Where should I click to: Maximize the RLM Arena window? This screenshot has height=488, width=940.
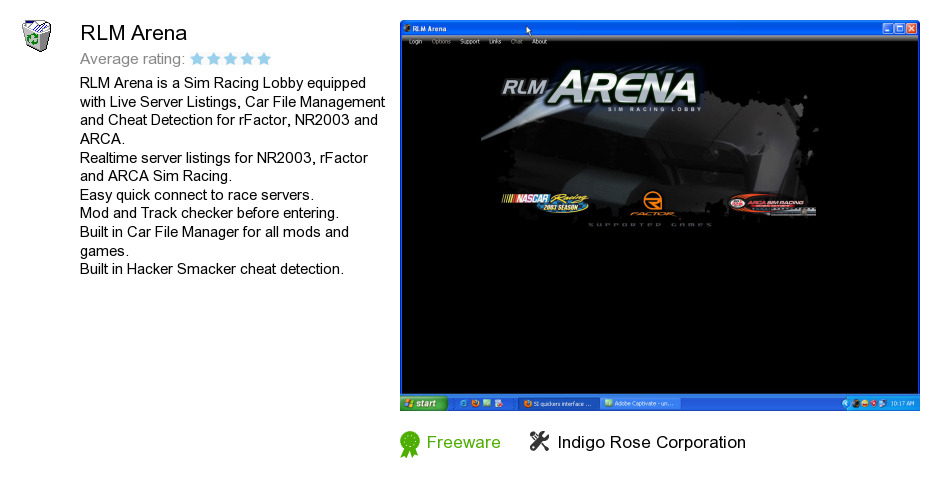coord(900,28)
